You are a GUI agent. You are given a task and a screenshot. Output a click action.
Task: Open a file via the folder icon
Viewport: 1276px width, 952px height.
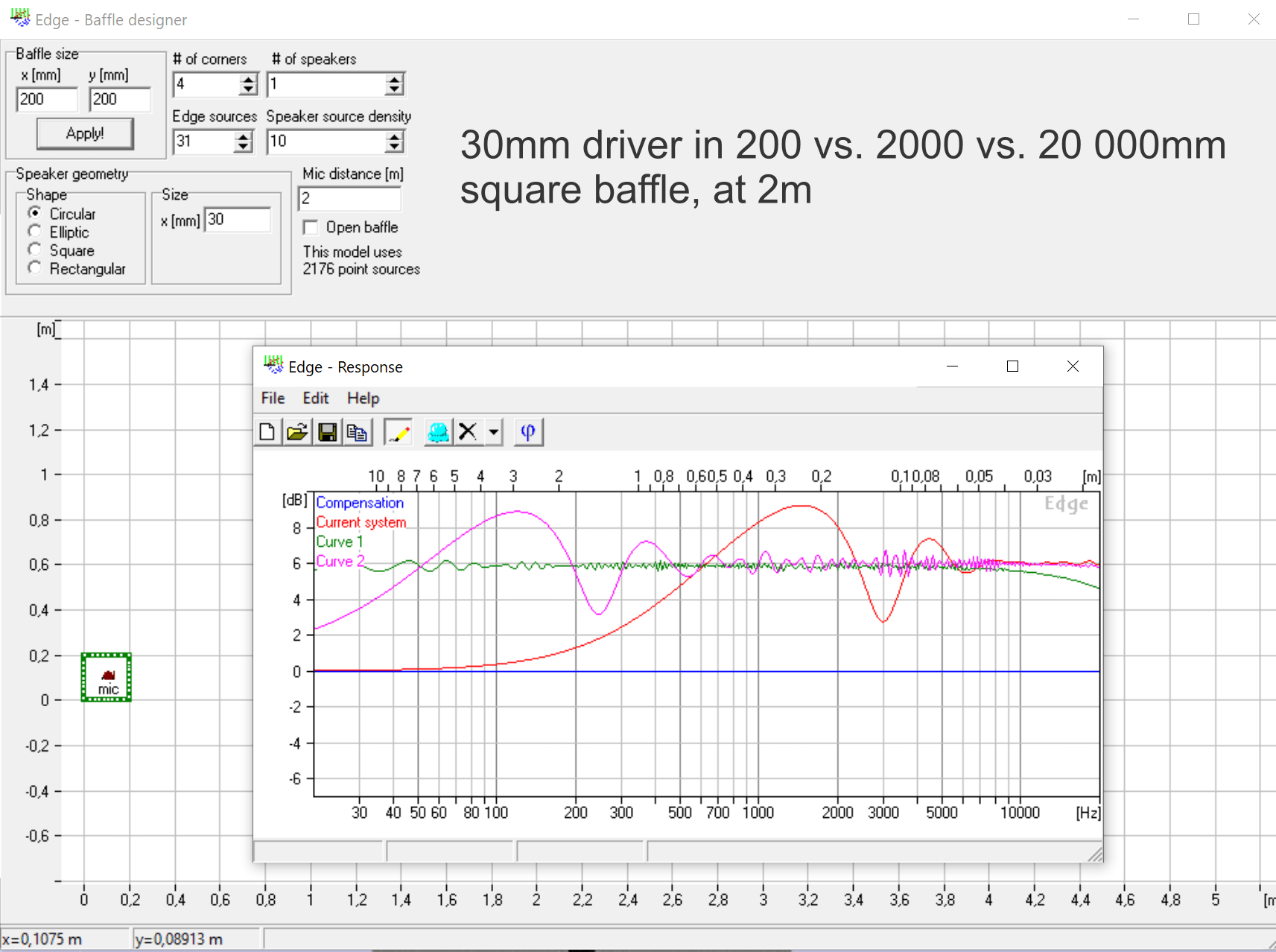[x=297, y=432]
